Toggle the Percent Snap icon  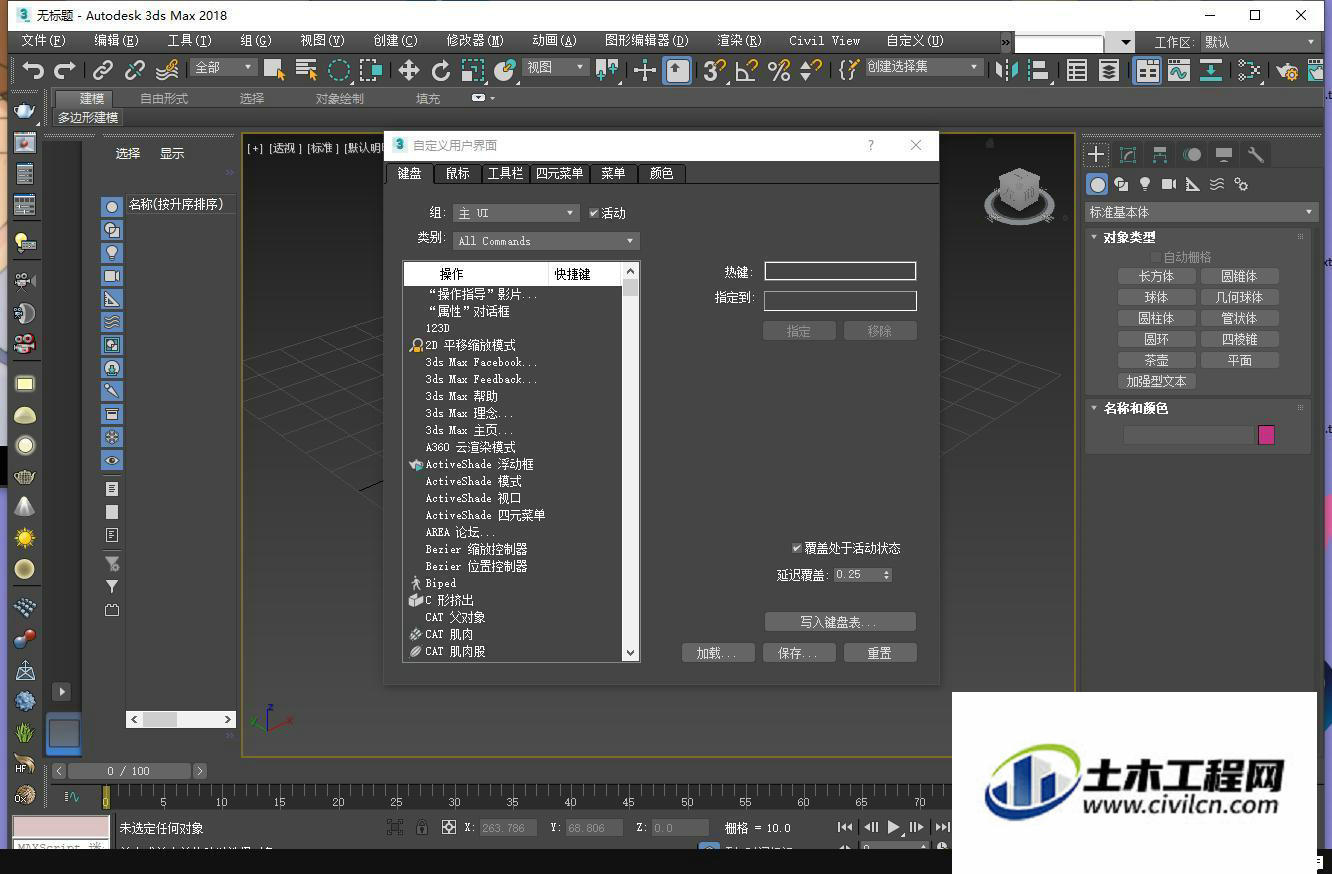coord(779,70)
